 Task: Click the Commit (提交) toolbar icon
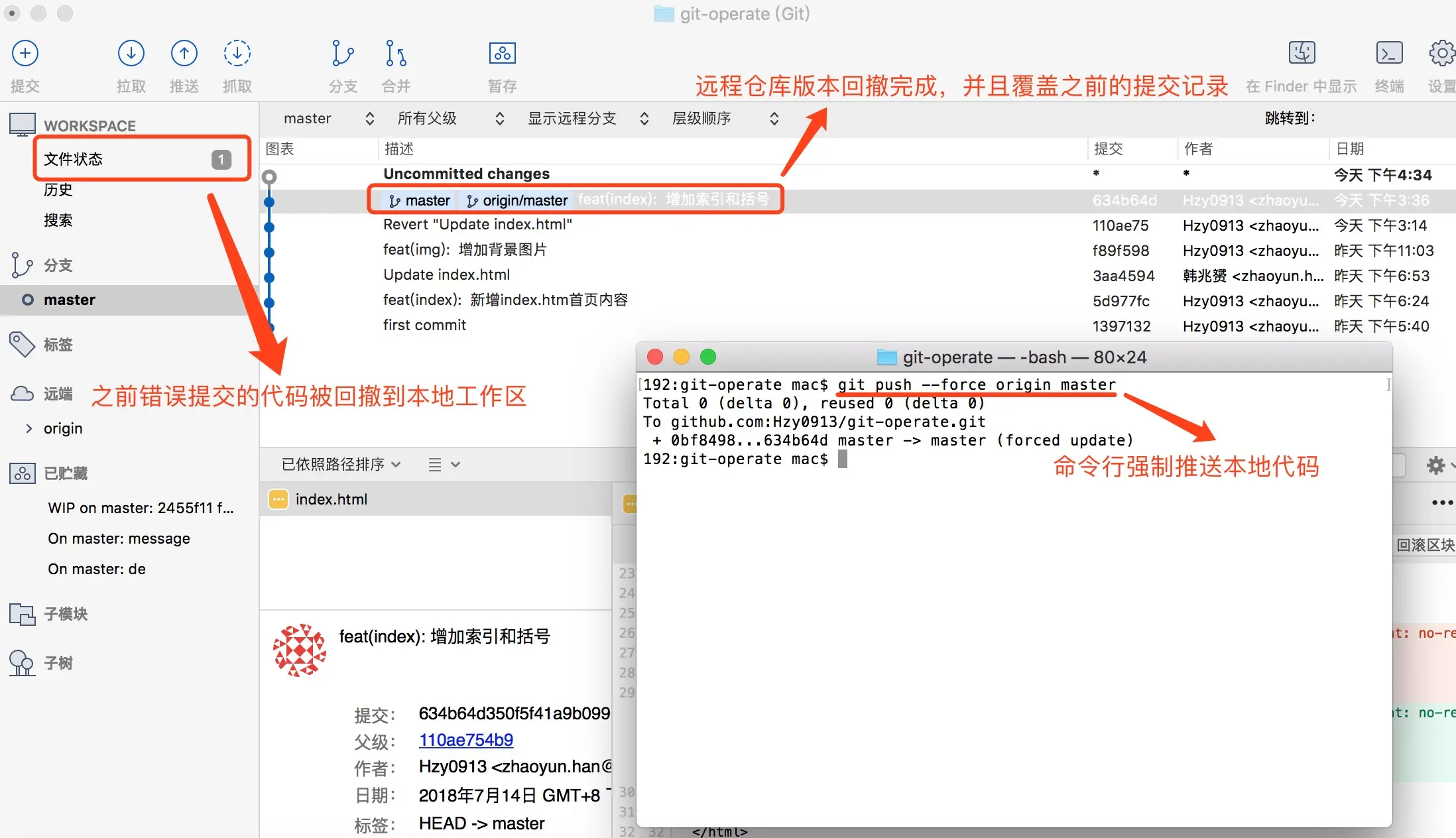point(25,54)
